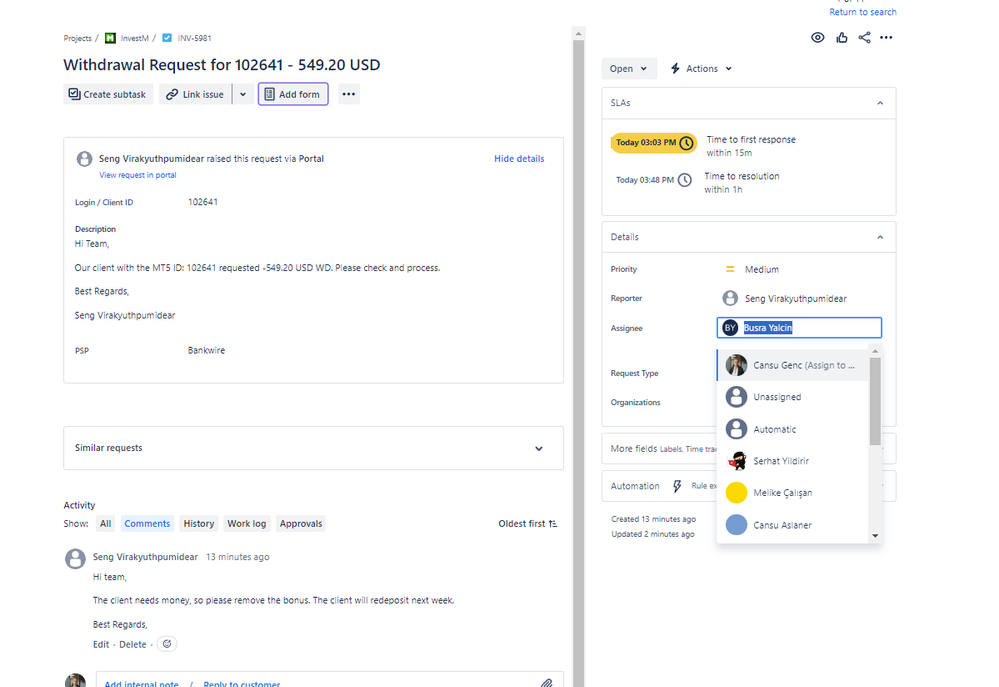Edit the comment by Seng Virakyuthpumidear
Screen dimensions: 999x687
click(101, 644)
